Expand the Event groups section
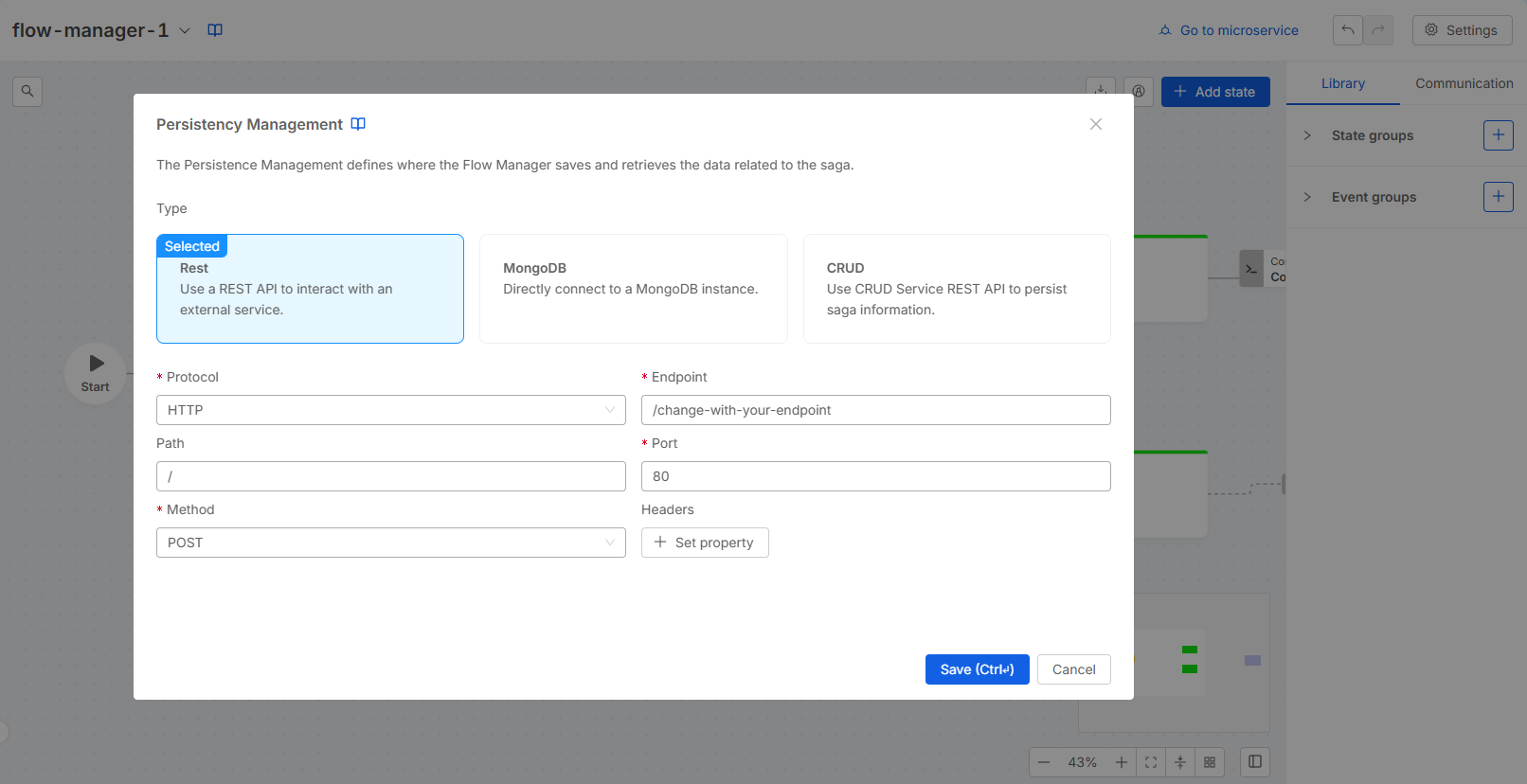This screenshot has width=1527, height=784. pos(1307,197)
